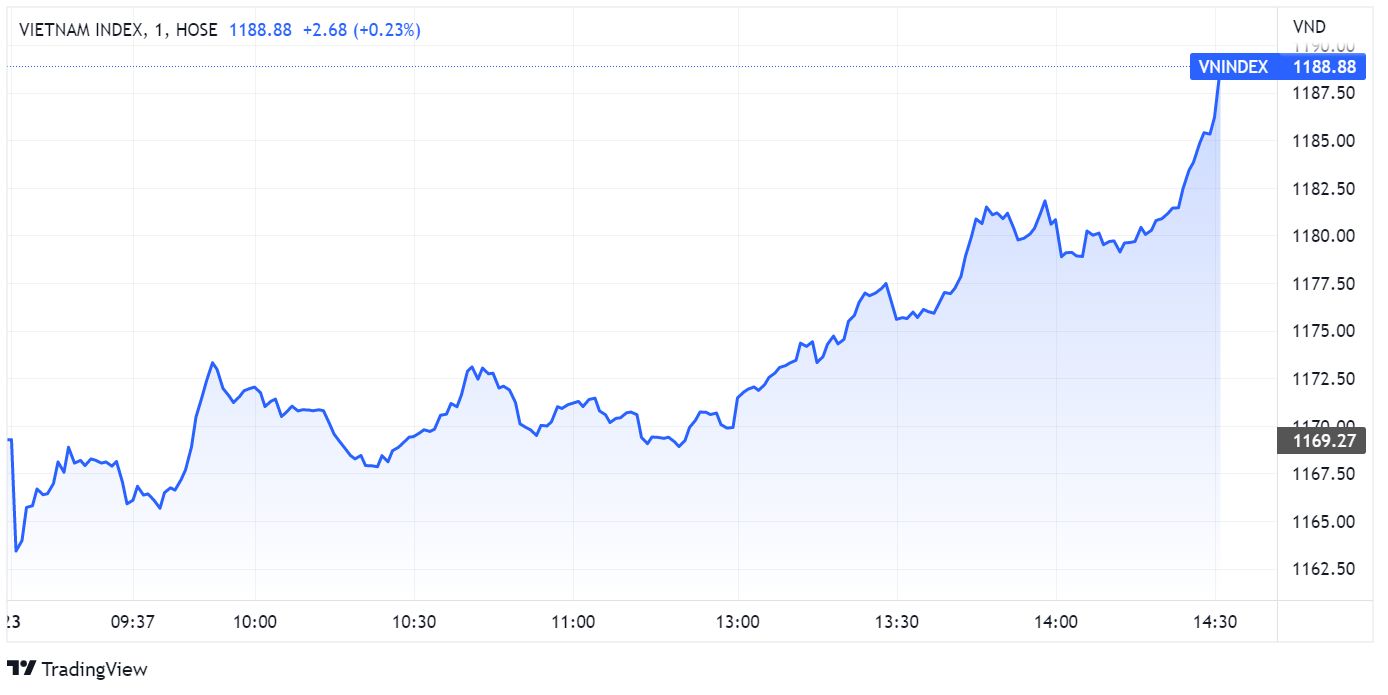Click the VND currency label
Viewport: 1388px width, 695px height.
tap(1308, 26)
